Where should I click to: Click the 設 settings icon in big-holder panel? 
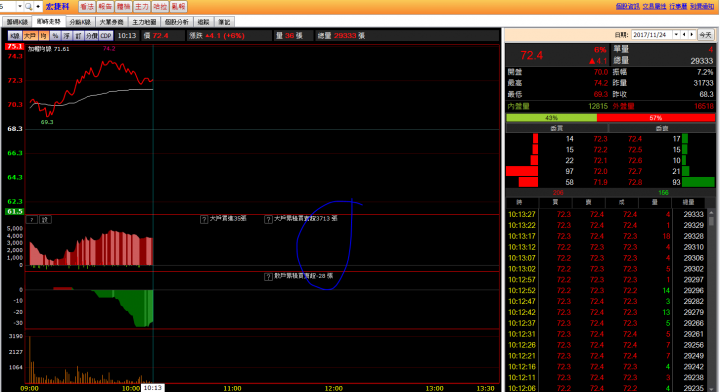click(45, 220)
